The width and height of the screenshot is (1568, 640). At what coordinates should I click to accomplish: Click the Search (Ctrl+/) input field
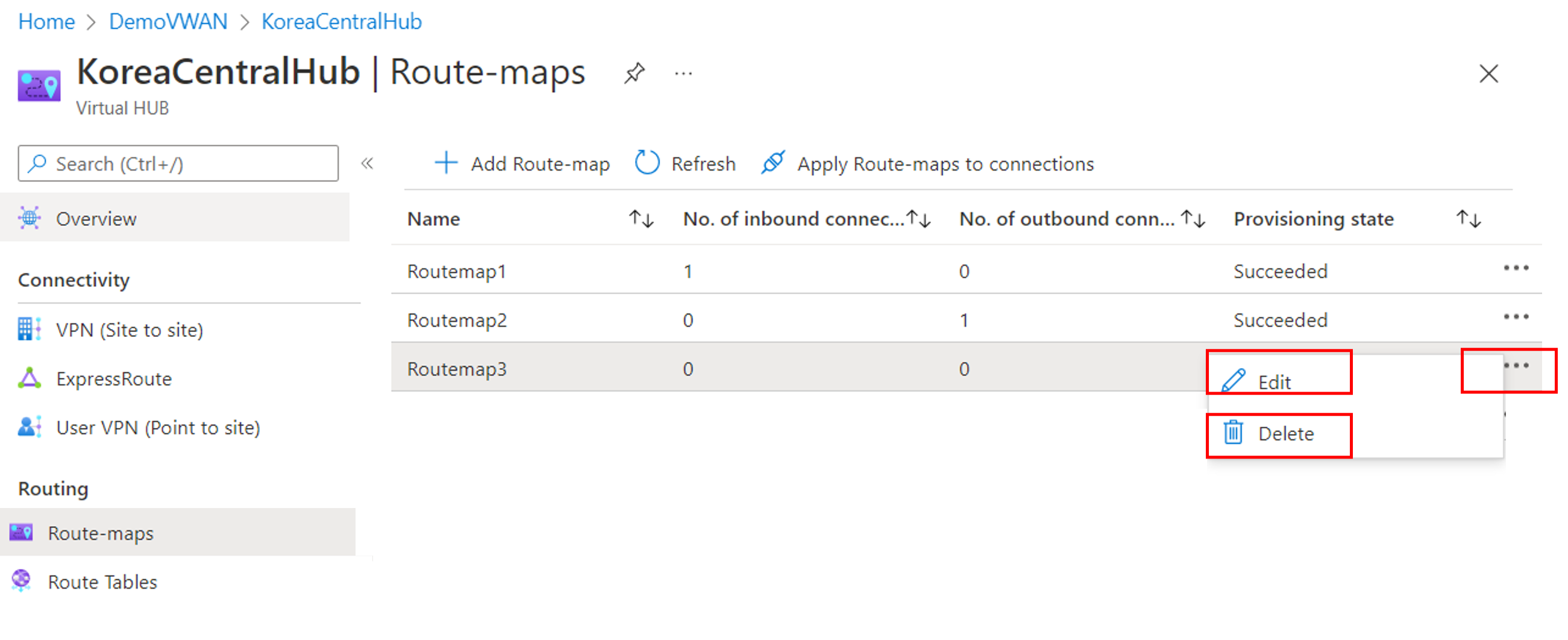click(x=178, y=163)
